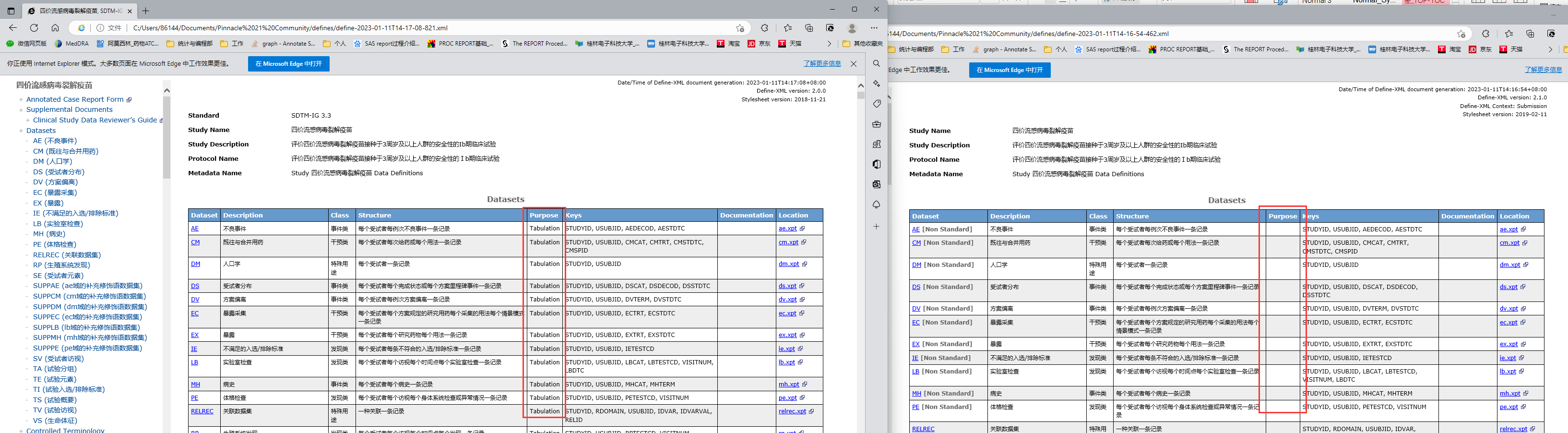
Task: Open the 京东 bookmark in left window
Action: pyautogui.click(x=759, y=44)
